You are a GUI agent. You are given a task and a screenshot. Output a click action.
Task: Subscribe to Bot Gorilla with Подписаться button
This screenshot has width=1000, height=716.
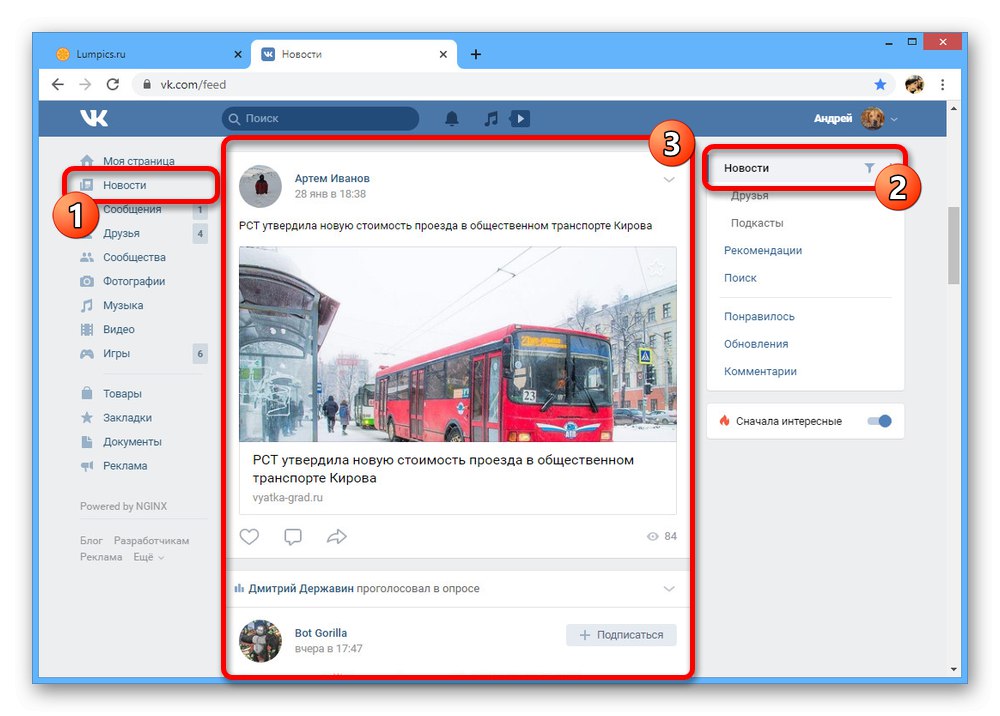click(621, 634)
